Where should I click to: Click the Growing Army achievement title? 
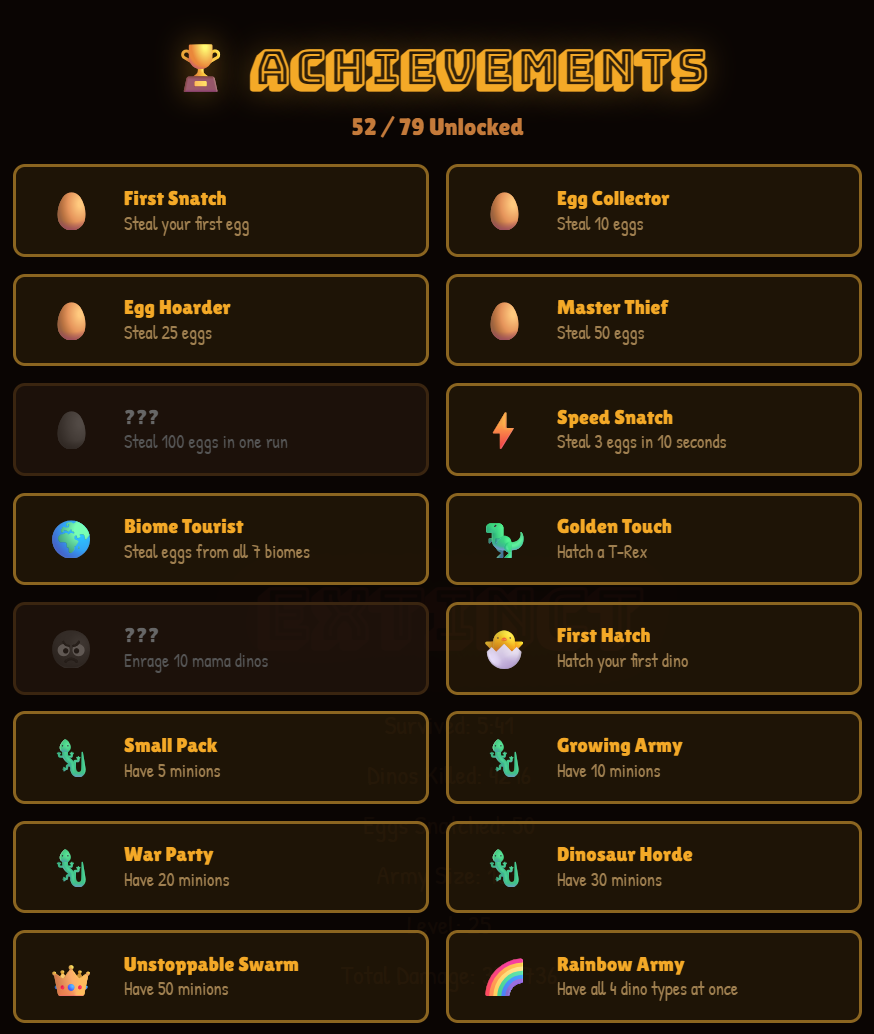click(619, 745)
